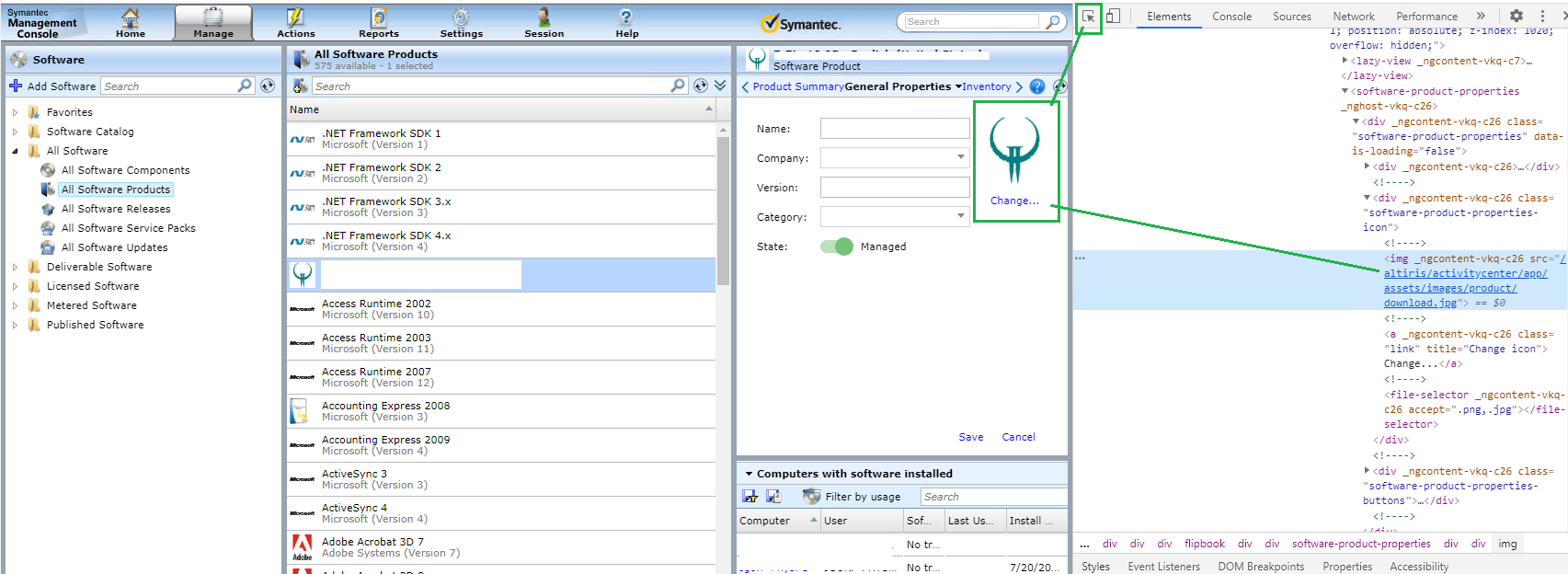
Task: Select ActiveSync 4 row
Action: pyautogui.click(x=500, y=513)
